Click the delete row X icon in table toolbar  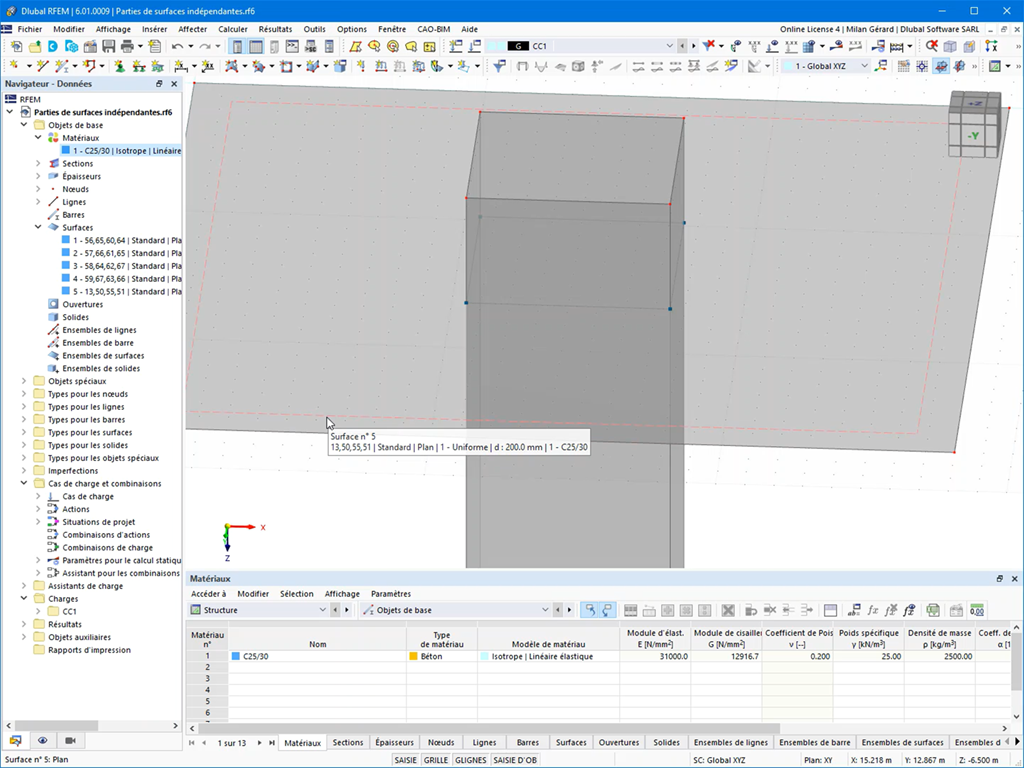[728, 610]
